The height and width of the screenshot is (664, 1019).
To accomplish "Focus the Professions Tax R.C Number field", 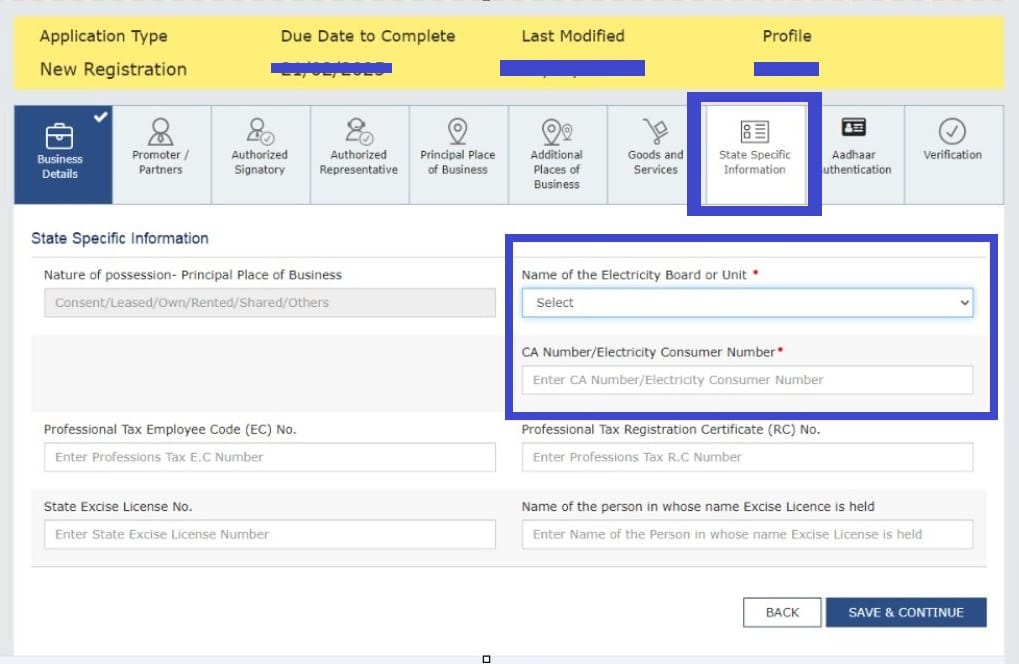I will [747, 457].
